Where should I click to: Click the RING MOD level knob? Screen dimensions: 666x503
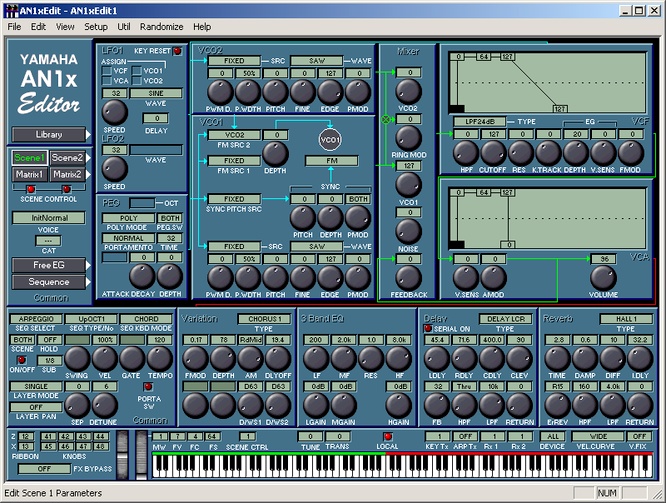click(x=409, y=138)
